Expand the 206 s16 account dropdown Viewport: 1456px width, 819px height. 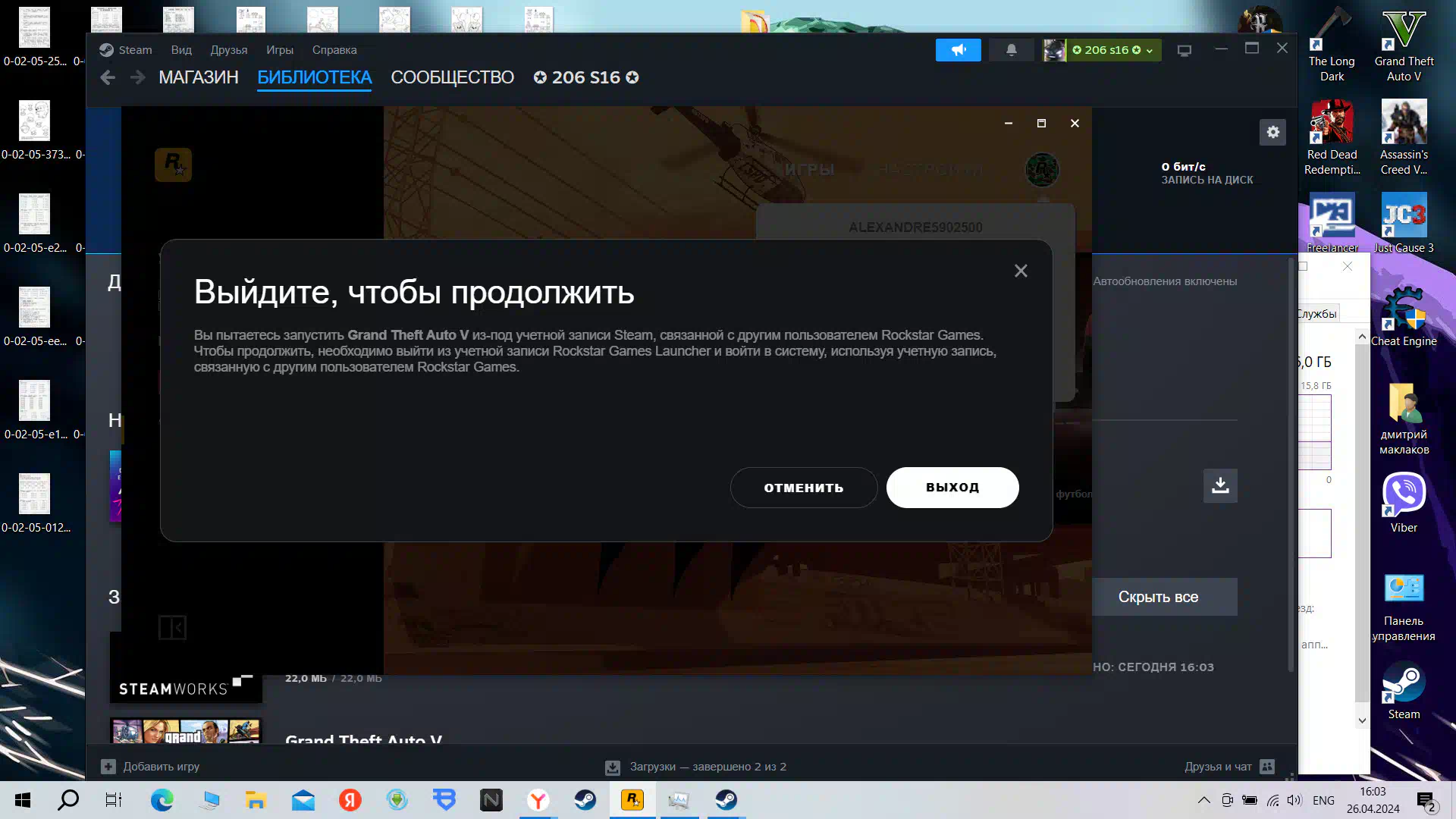(x=1113, y=50)
